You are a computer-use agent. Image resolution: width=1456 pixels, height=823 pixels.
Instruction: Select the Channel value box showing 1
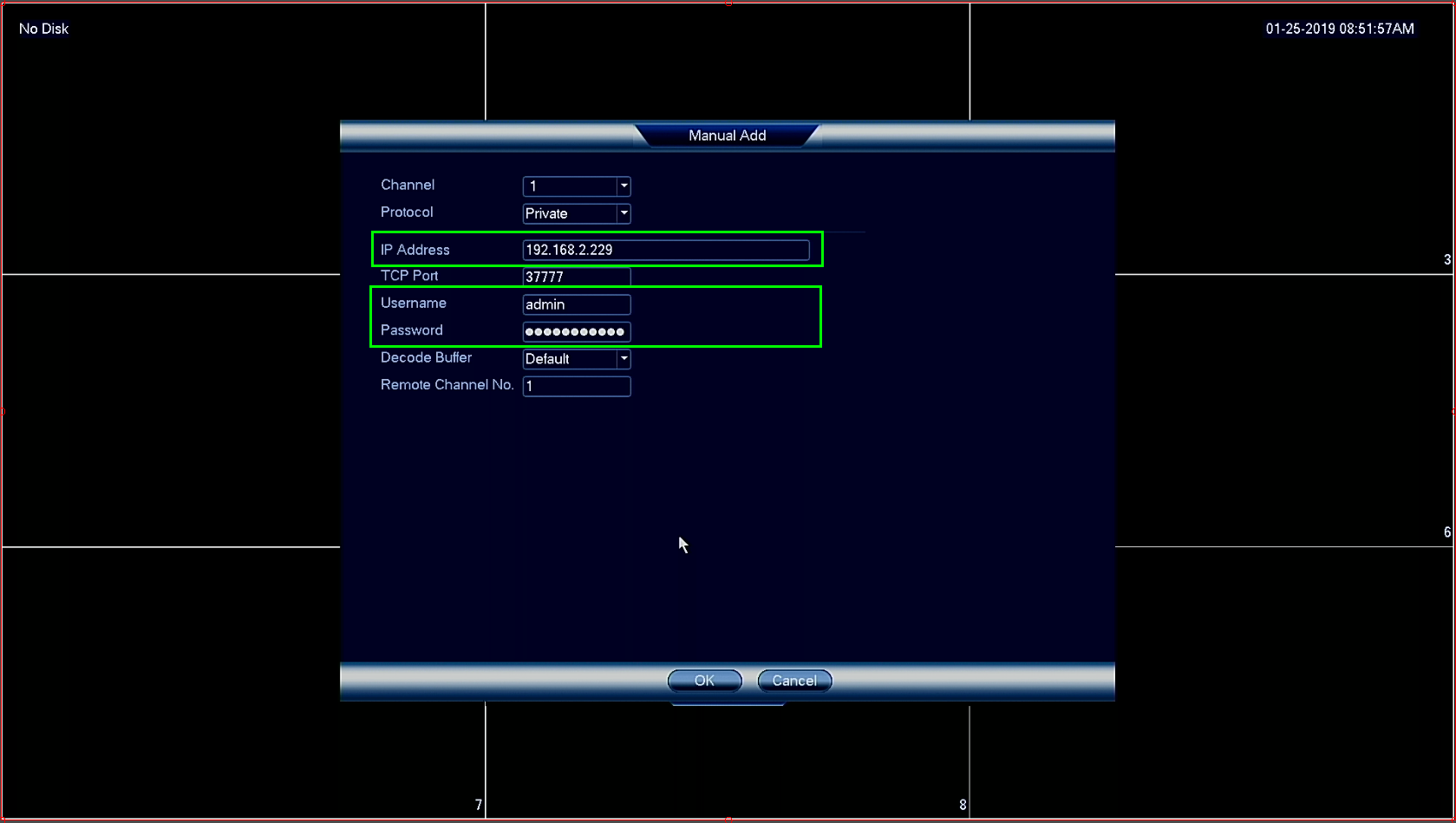click(x=570, y=186)
